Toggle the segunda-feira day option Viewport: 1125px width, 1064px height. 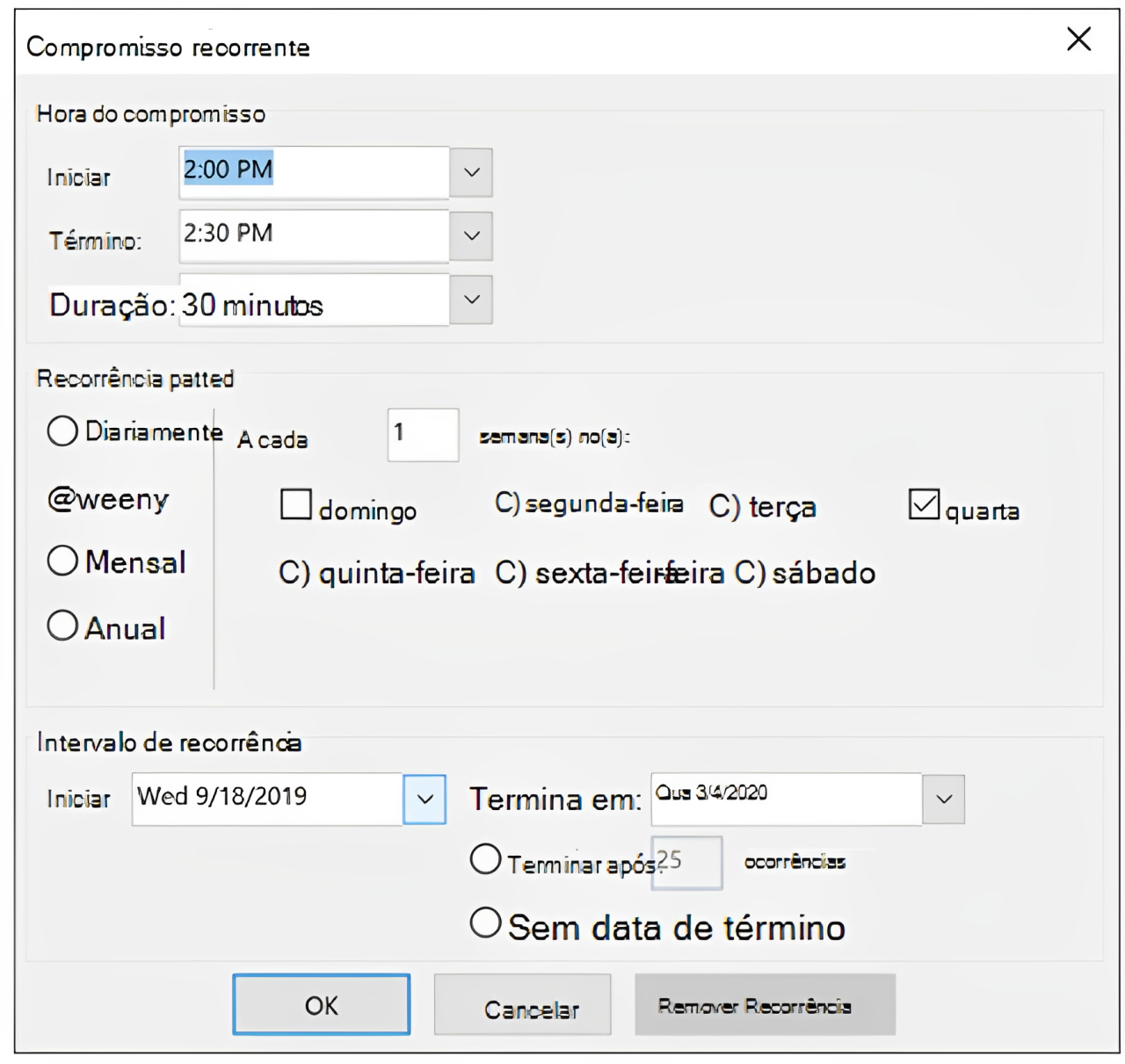click(x=508, y=504)
